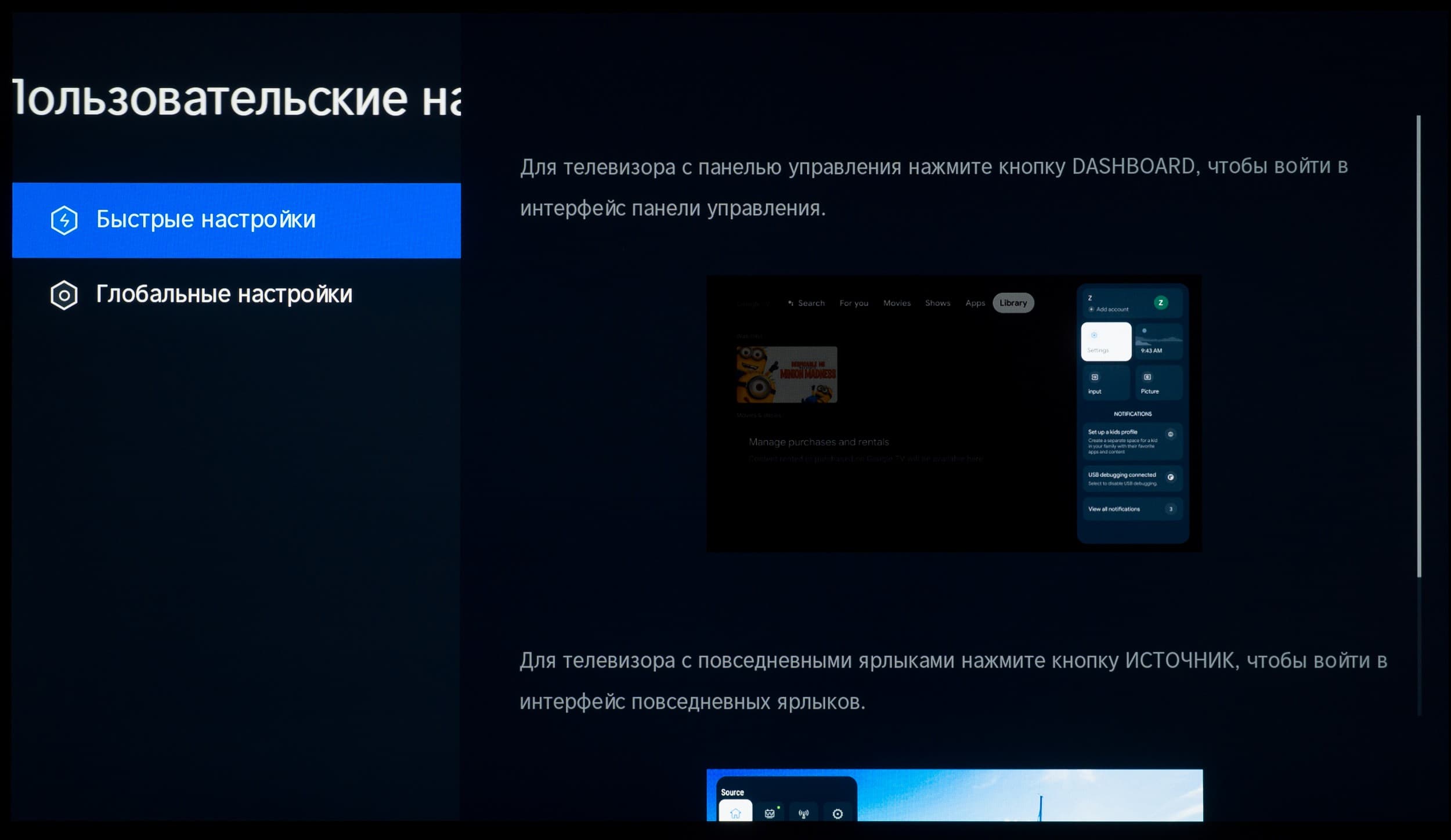Click Add account link
1451x840 pixels.
pos(1111,309)
